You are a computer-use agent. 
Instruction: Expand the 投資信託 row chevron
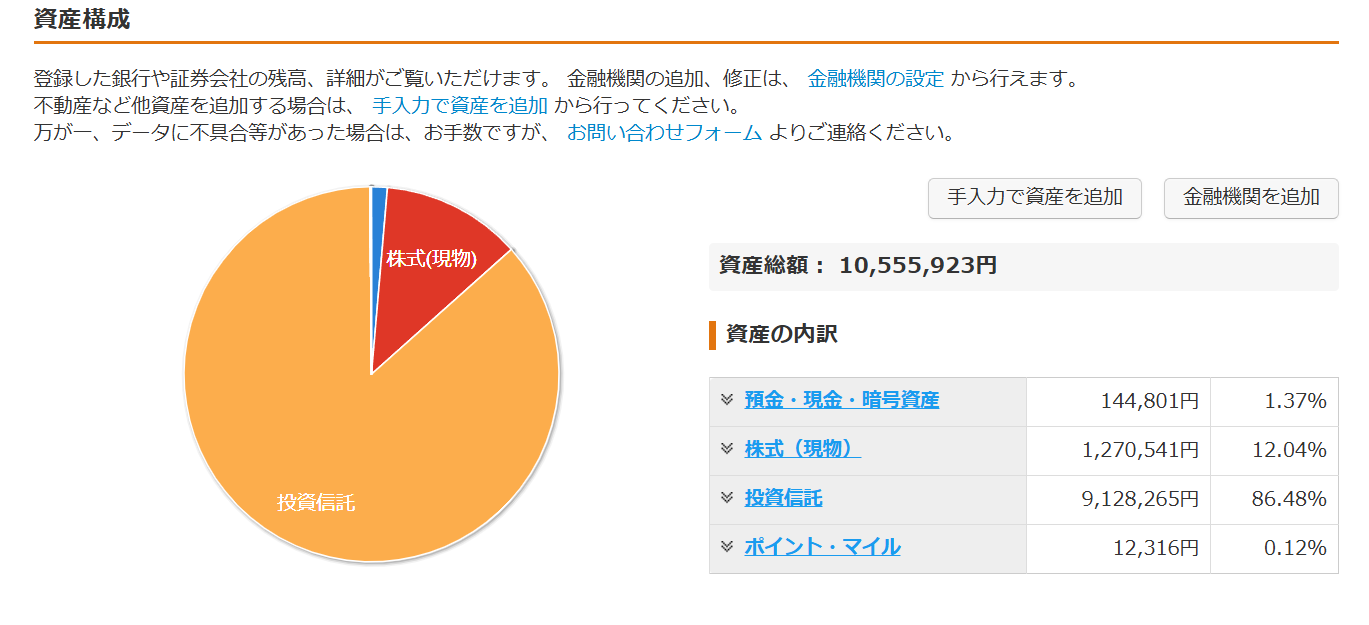pos(727,497)
